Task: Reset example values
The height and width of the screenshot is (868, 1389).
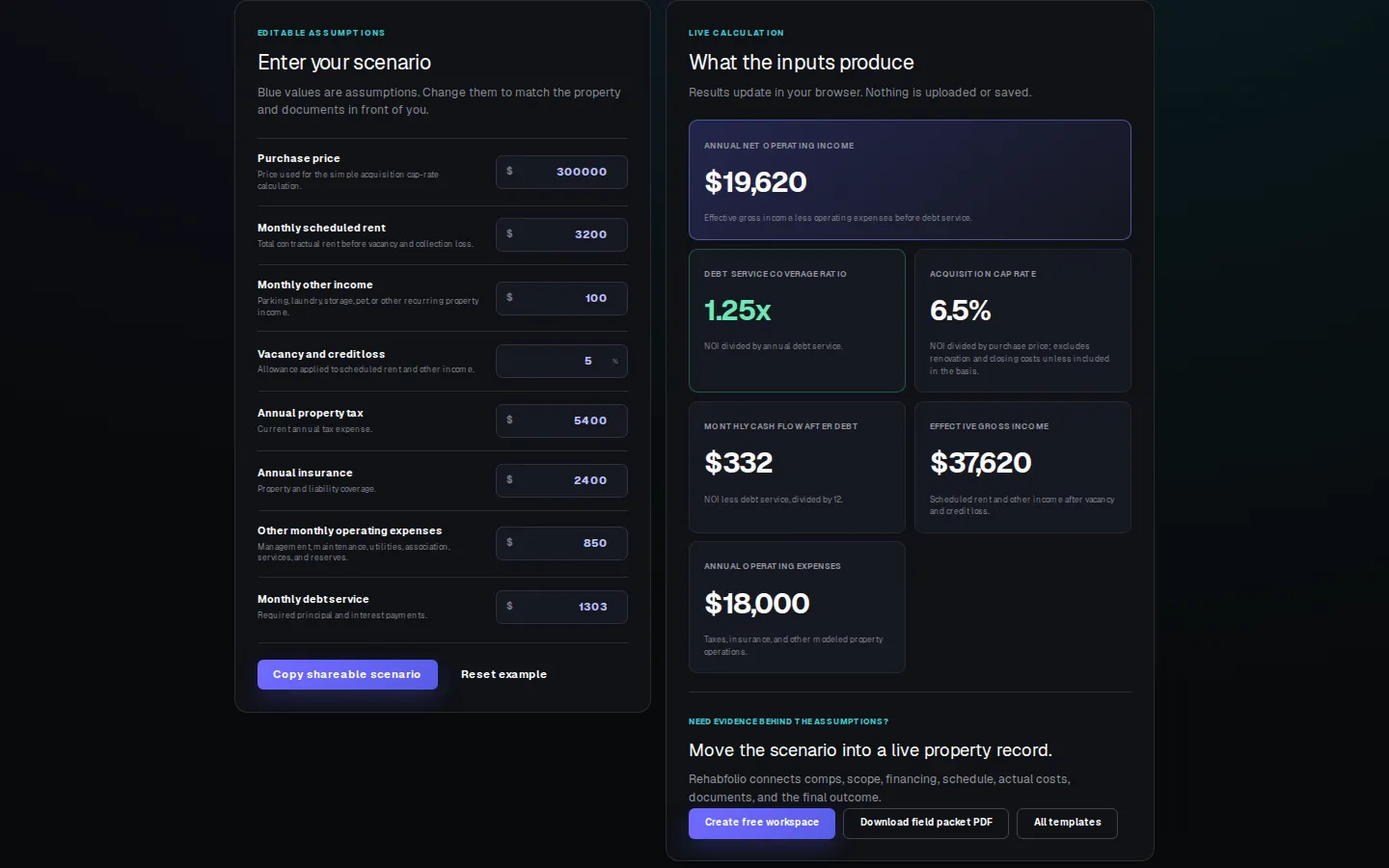Action: pos(504,674)
